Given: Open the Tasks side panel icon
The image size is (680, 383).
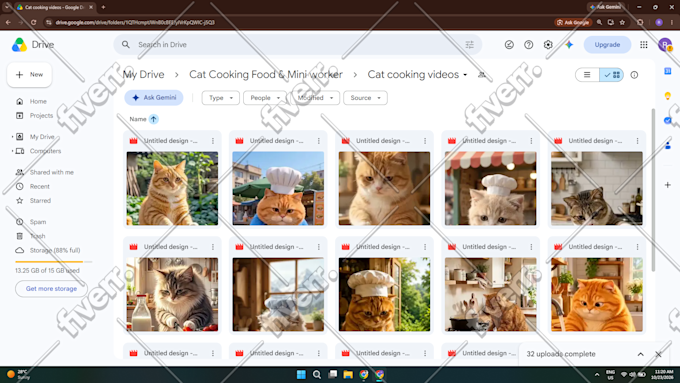Looking at the screenshot, I should (668, 120).
